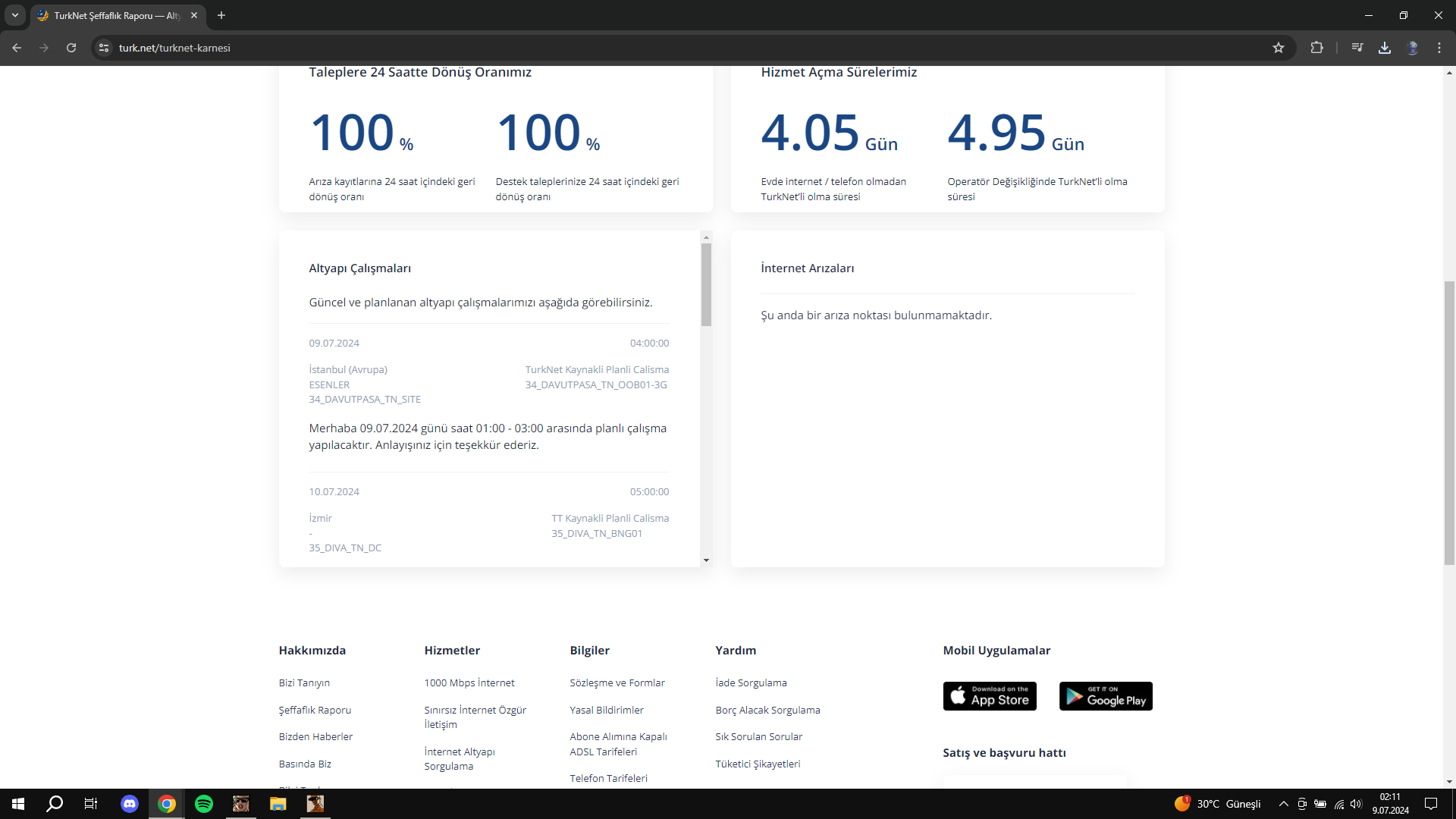The width and height of the screenshot is (1456, 819).
Task: Click the 4.05 Gün value
Action: [x=830, y=133]
